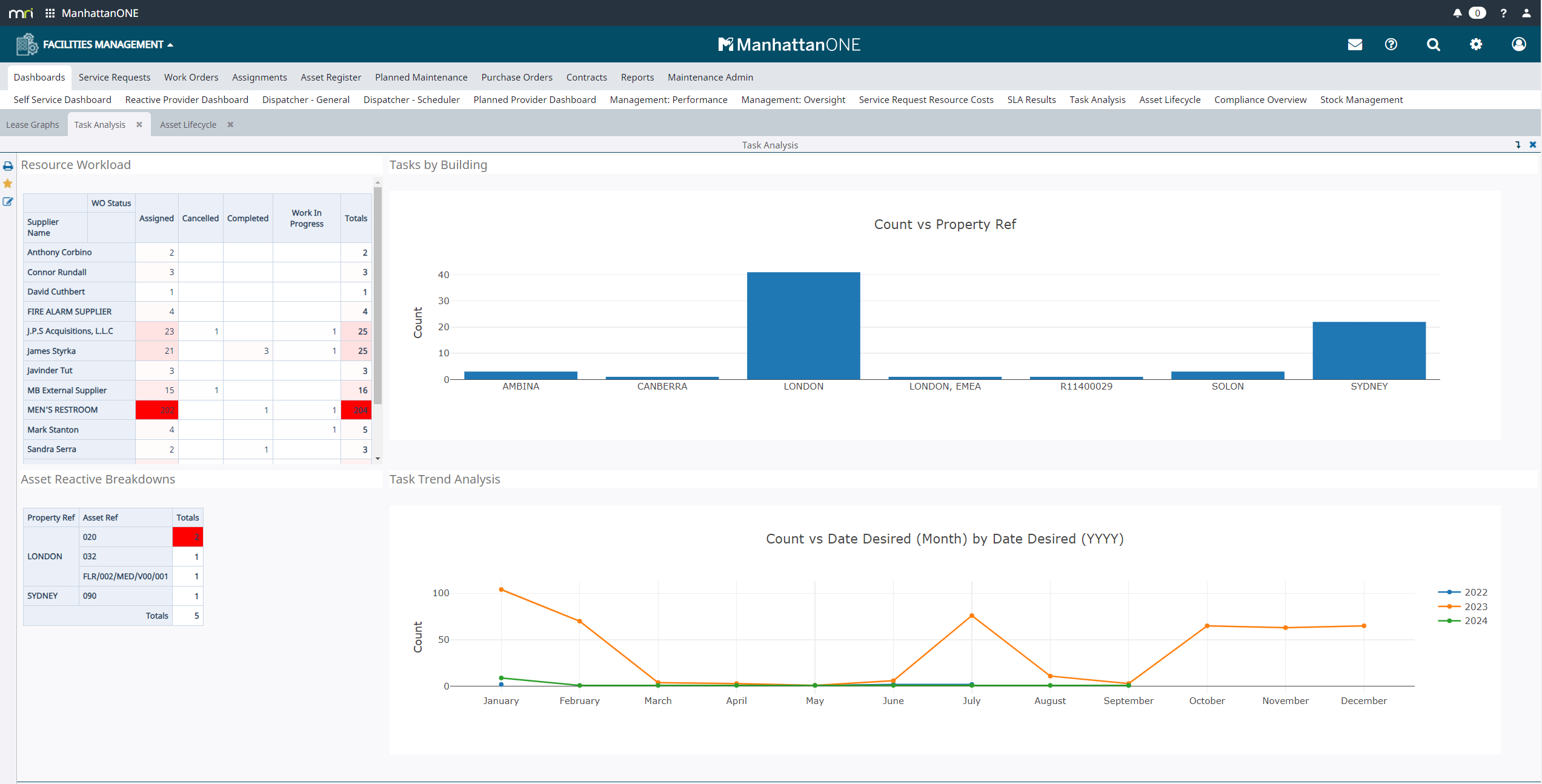
Task: Click the user account circle icon
Action: [1518, 44]
